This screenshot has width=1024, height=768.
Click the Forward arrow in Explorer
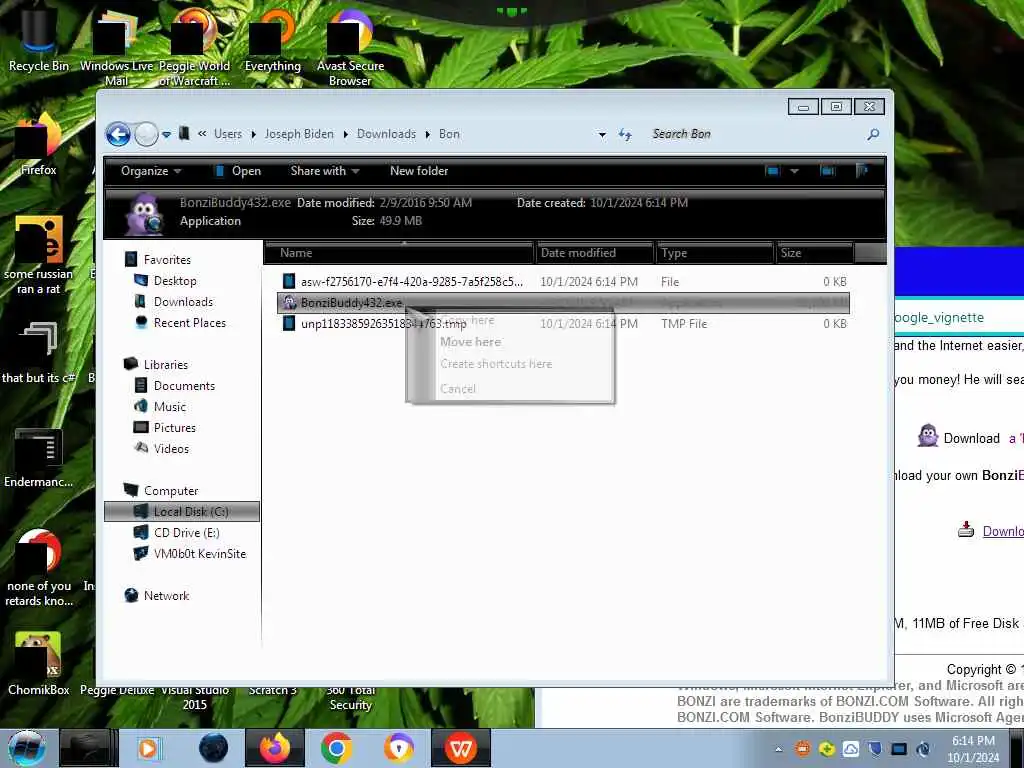point(146,135)
